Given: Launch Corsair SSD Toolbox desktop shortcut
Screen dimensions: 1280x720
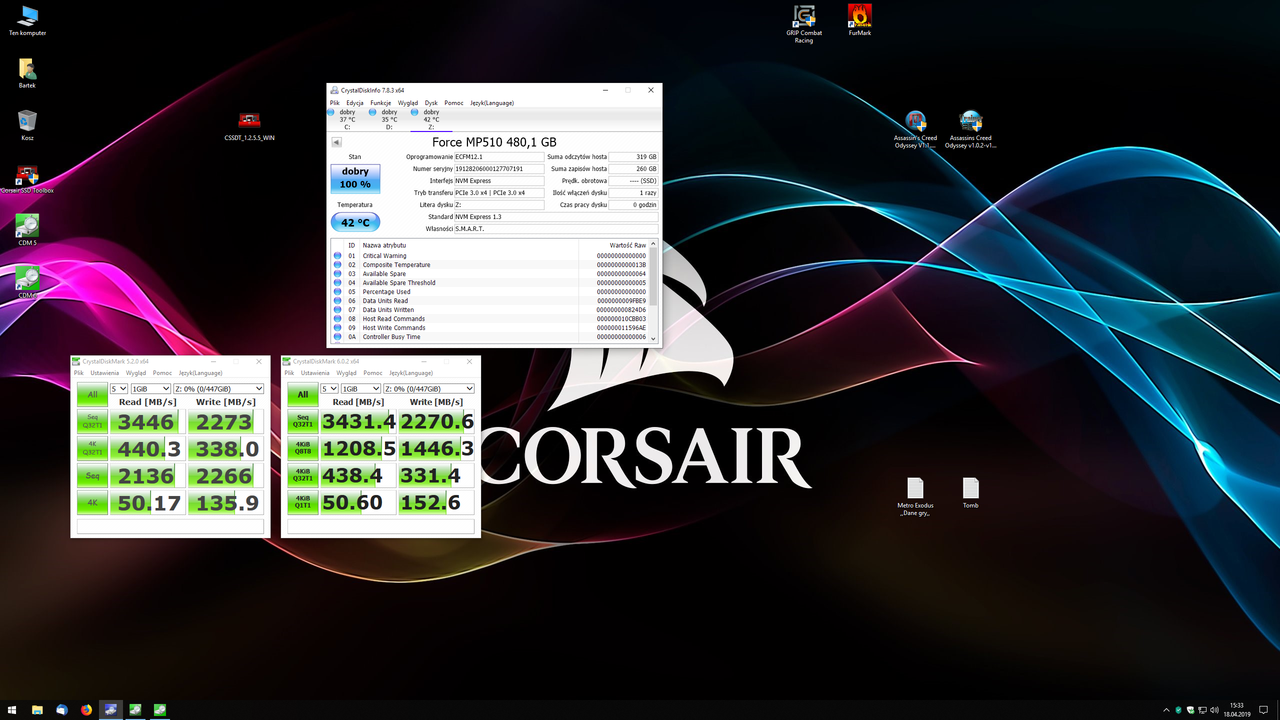Looking at the screenshot, I should click(x=27, y=178).
